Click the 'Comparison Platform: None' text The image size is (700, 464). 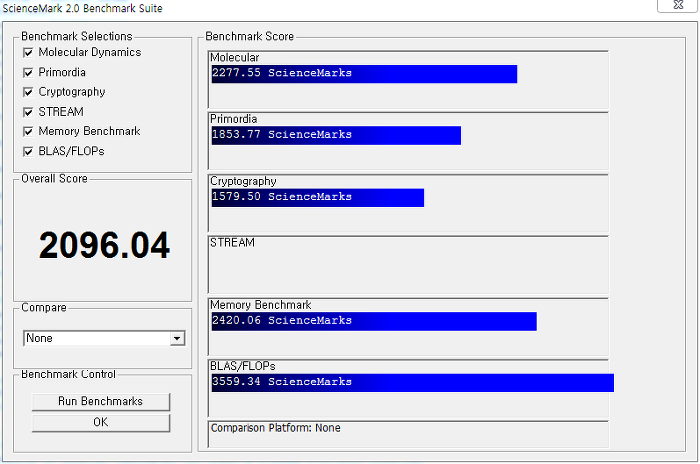click(275, 428)
